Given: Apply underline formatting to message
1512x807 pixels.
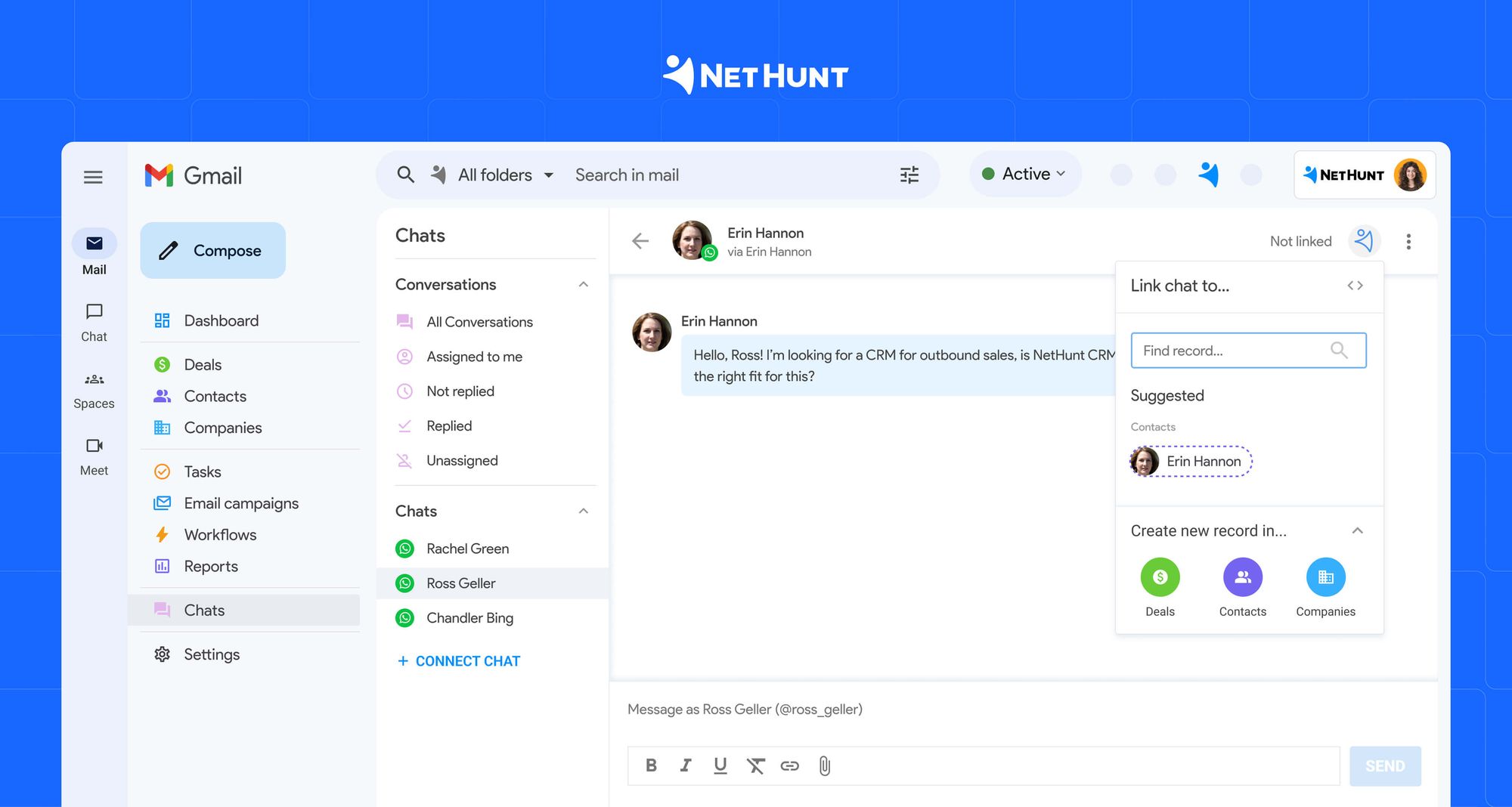Looking at the screenshot, I should click(x=720, y=765).
